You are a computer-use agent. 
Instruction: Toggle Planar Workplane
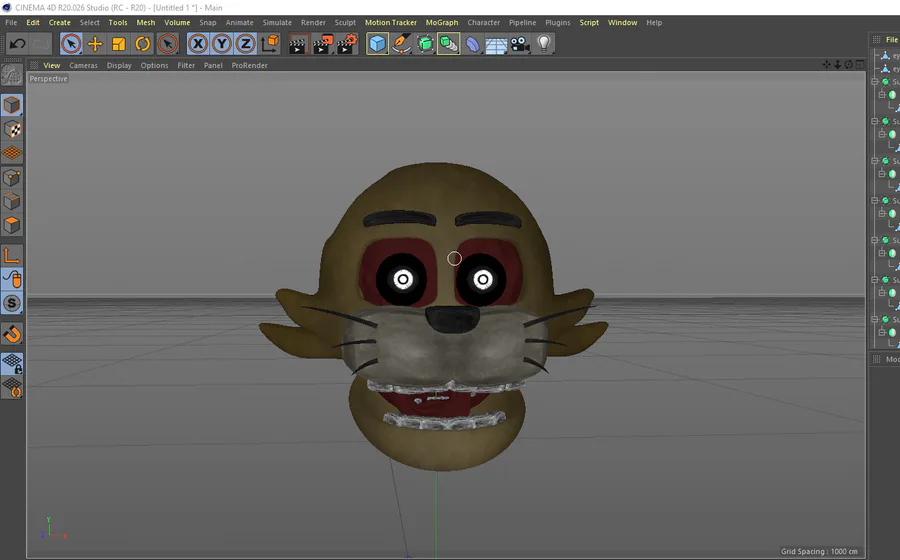tap(11, 388)
